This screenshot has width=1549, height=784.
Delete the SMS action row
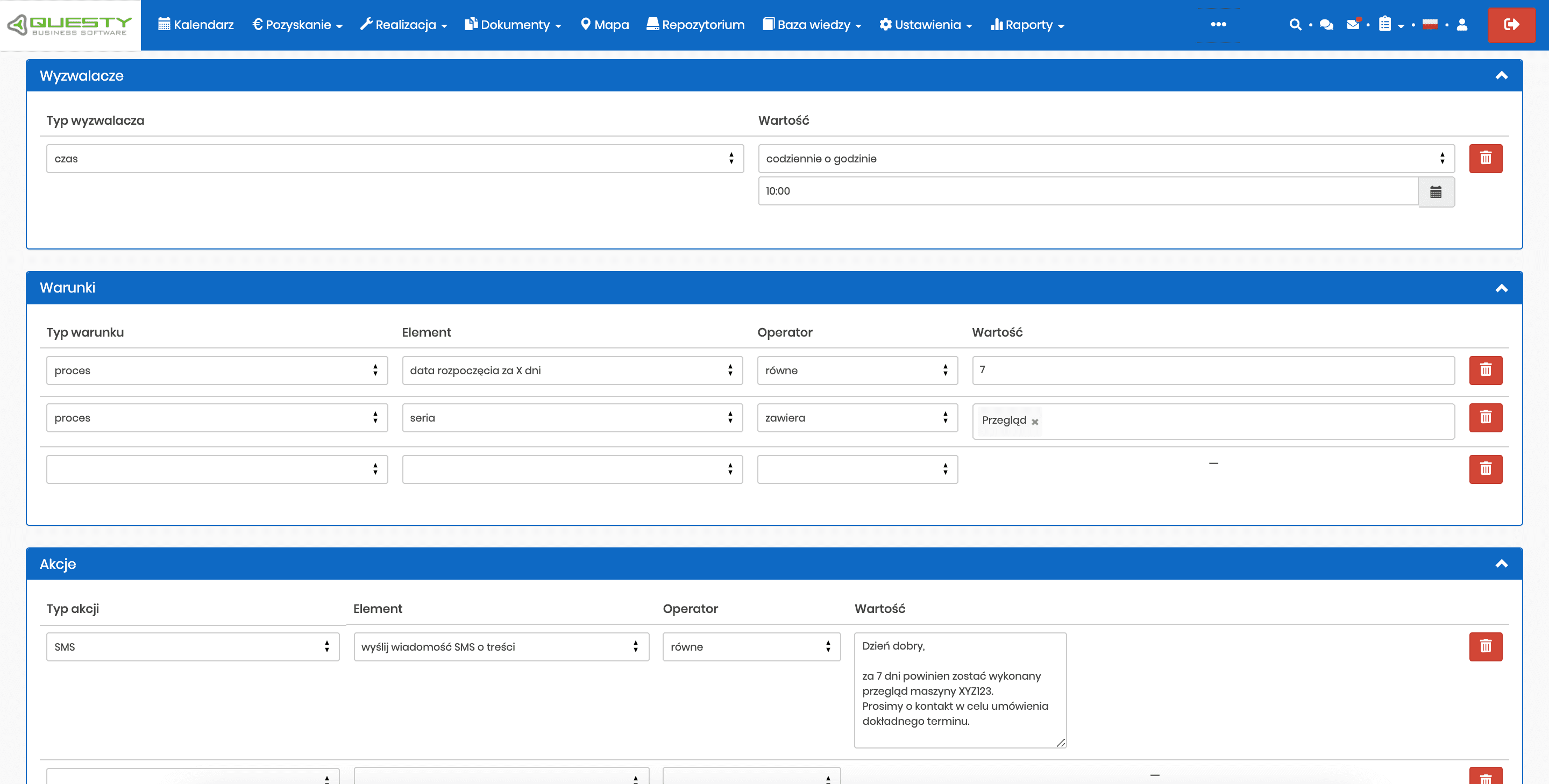pos(1486,647)
